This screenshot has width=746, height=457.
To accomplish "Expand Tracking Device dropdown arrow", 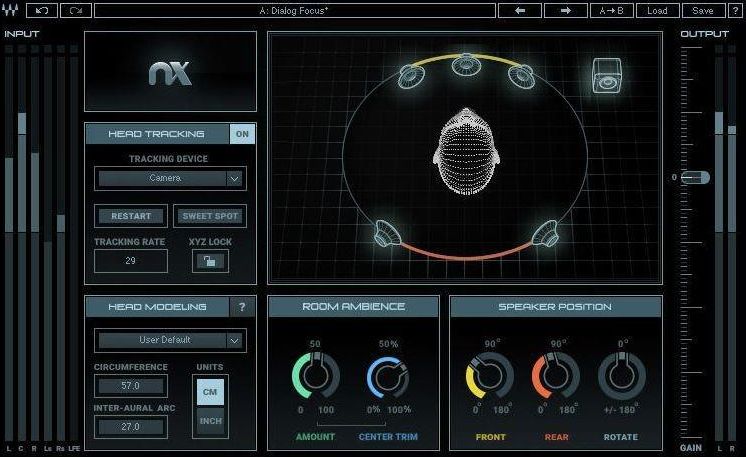I will 234,179.
